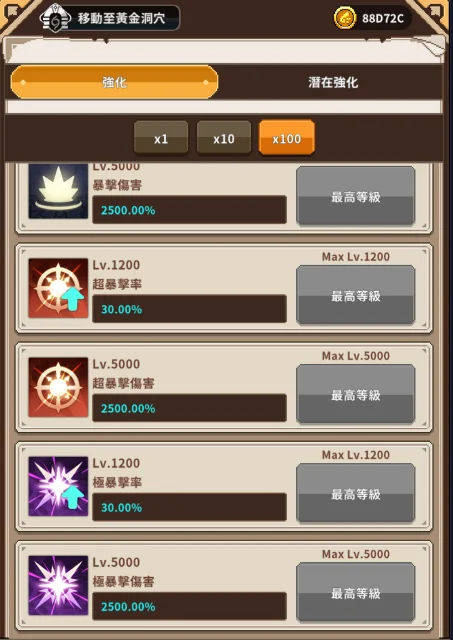The width and height of the screenshot is (453, 640).
Task: Click 最高等級 button for 超暴擊傷害
Action: 355,394
